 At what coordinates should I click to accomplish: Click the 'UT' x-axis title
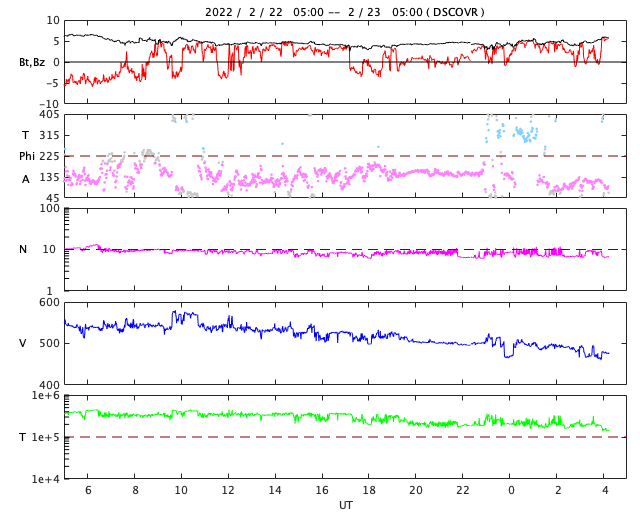[x=345, y=505]
